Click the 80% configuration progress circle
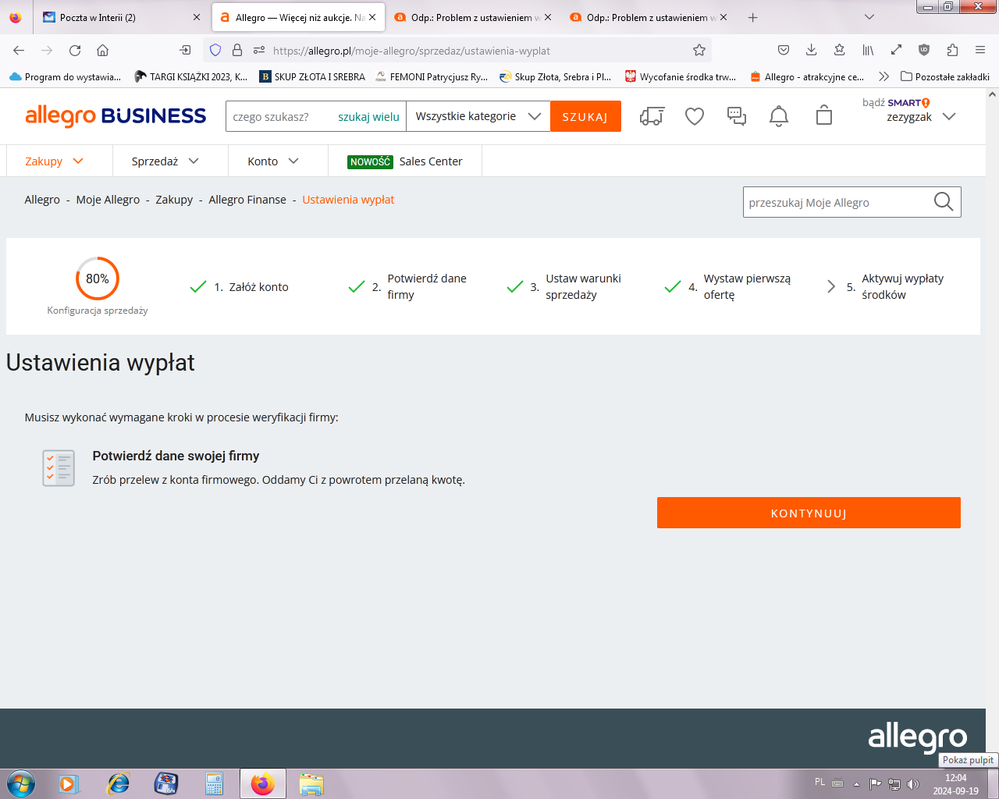The height and width of the screenshot is (799, 999). tap(97, 278)
